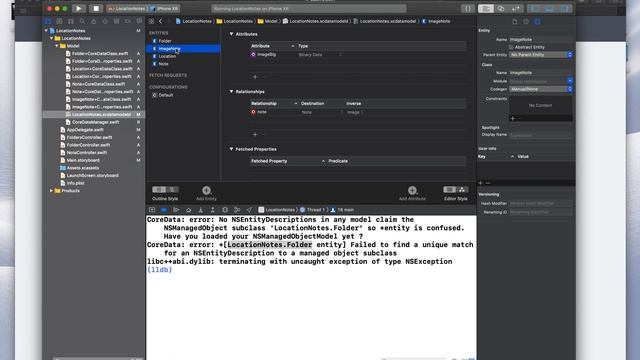
Task: Click the Debug Memory Graph icon
Action: click(x=237, y=210)
